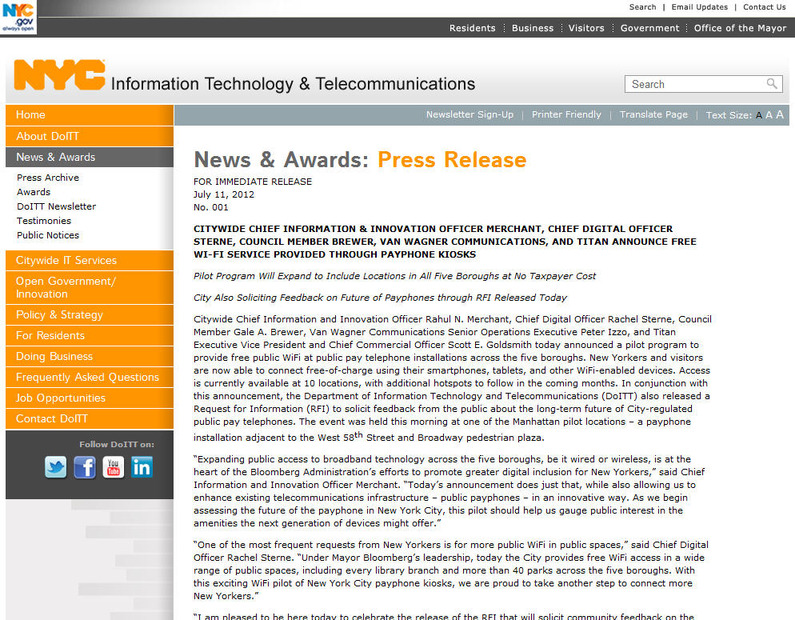This screenshot has width=795, height=620.
Task: Open Business tab in top bar
Action: tap(532, 28)
